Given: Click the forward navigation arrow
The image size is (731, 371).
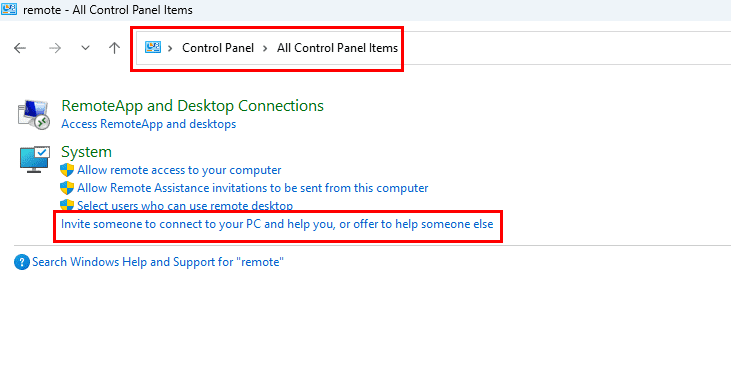Looking at the screenshot, I should tap(55, 48).
